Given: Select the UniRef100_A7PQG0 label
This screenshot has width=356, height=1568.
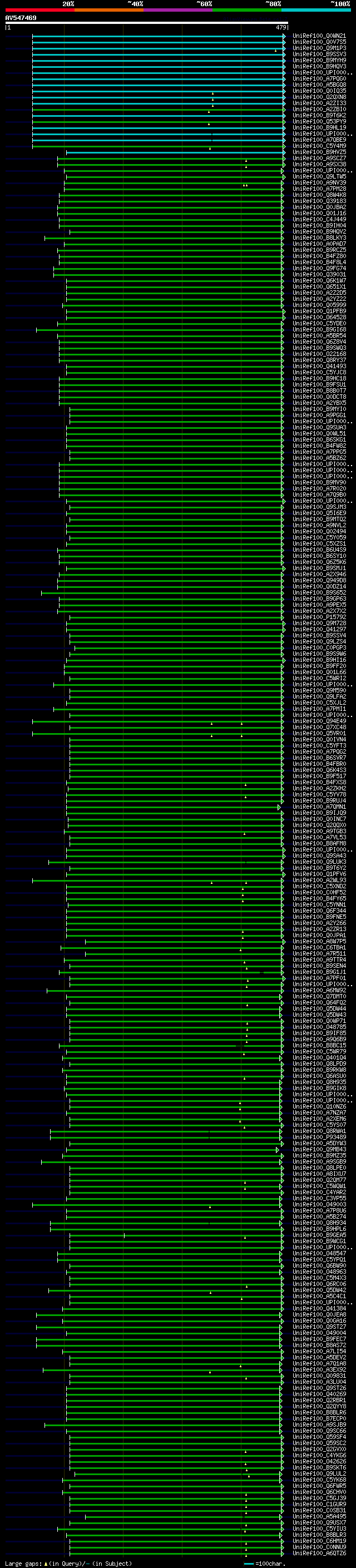Looking at the screenshot, I should (x=319, y=78).
